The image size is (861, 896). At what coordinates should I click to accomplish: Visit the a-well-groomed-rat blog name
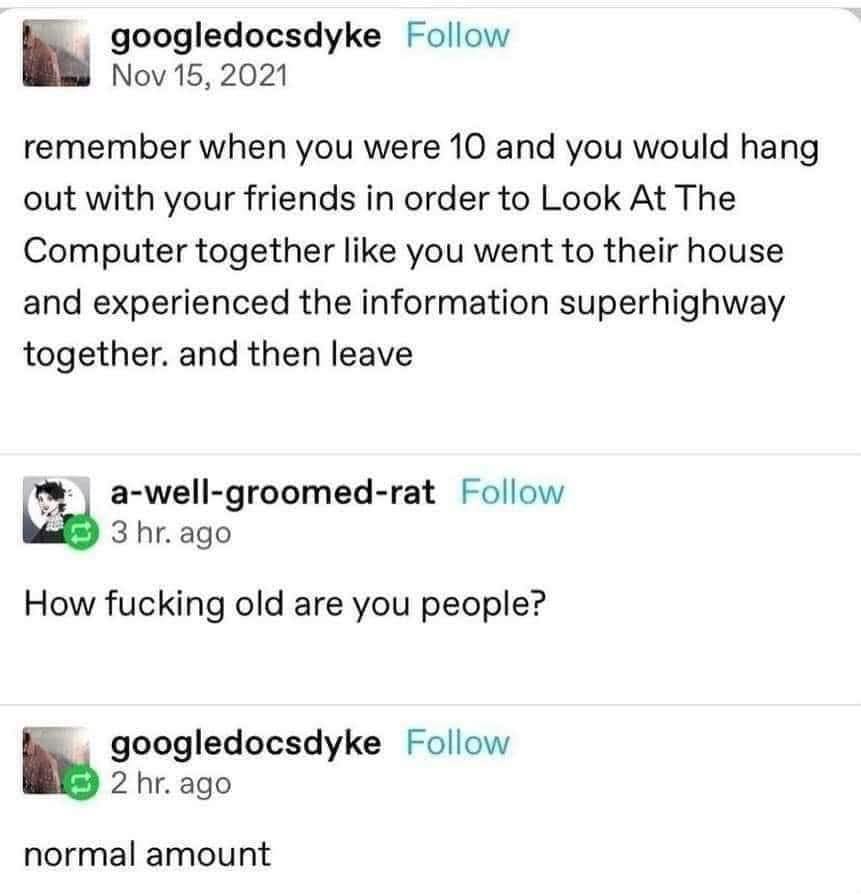[x=273, y=493]
